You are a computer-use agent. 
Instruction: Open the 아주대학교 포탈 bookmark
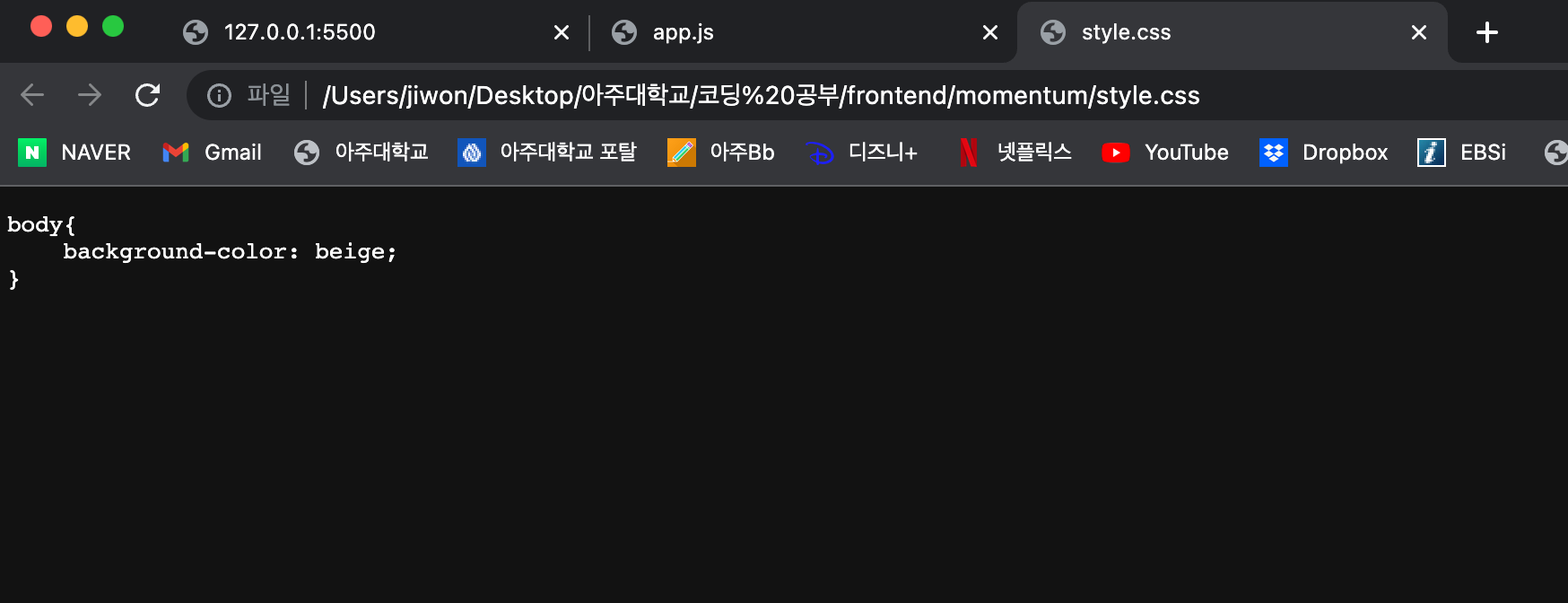click(x=547, y=153)
